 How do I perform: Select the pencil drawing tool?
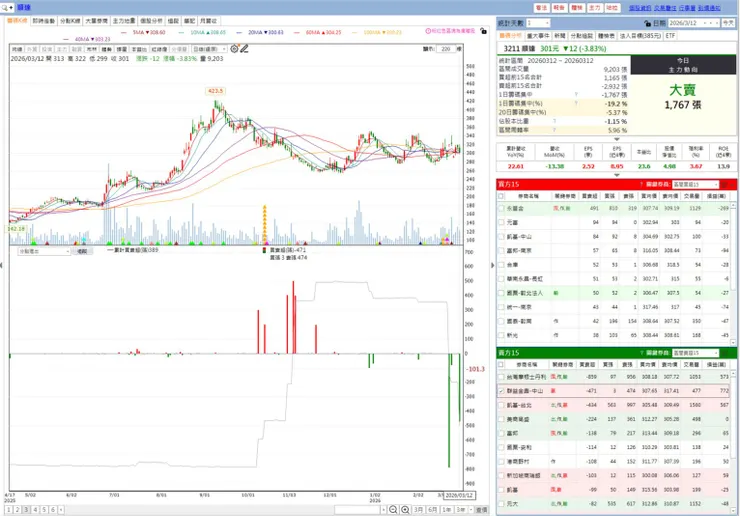pyautogui.click(x=244, y=49)
